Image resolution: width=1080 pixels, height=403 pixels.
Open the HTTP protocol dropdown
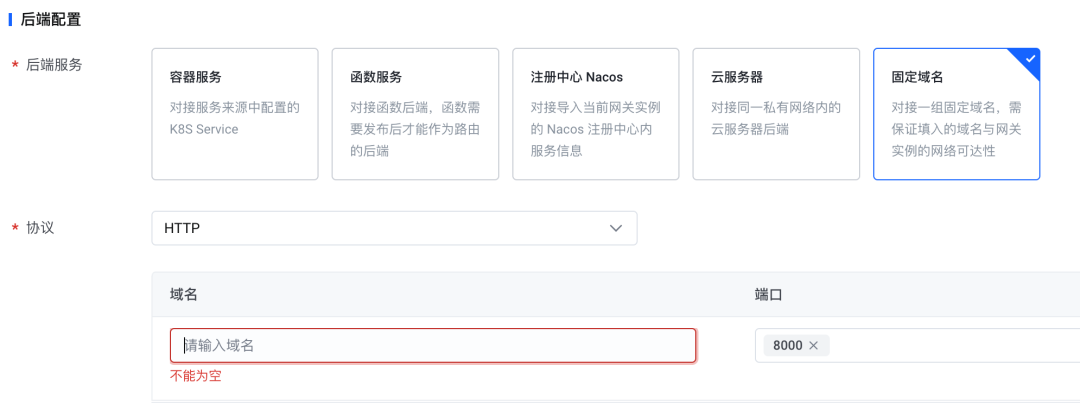tap(393, 228)
